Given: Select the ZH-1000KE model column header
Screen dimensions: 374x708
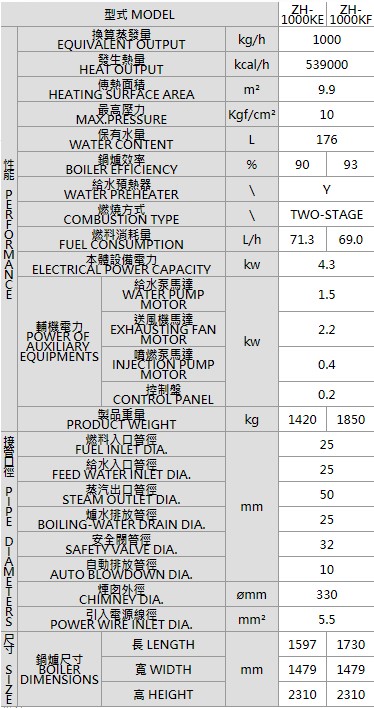Looking at the screenshot, I should coord(302,14).
